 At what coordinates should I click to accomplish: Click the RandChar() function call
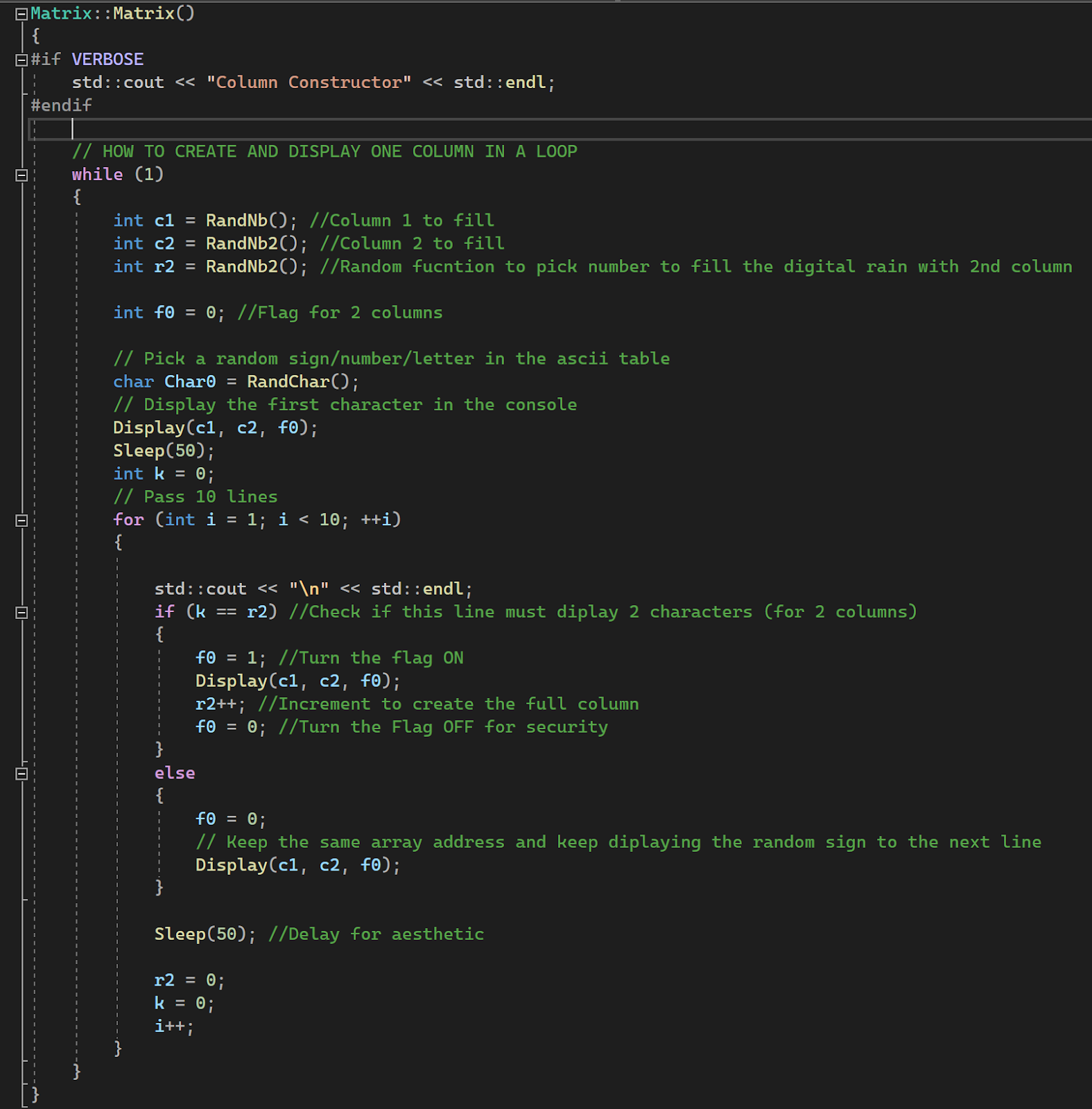tap(298, 382)
